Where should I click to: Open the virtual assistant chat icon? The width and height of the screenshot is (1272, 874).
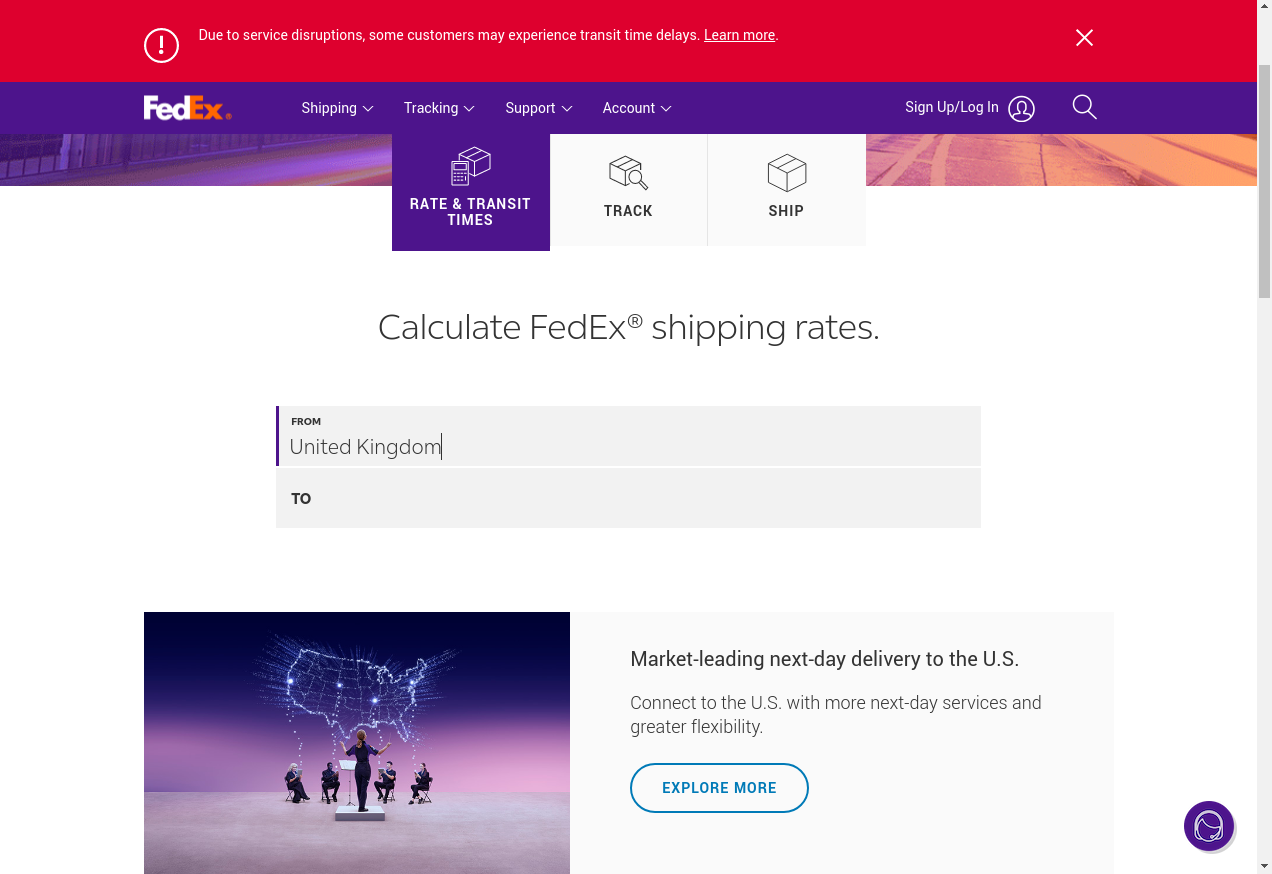pyautogui.click(x=1209, y=826)
